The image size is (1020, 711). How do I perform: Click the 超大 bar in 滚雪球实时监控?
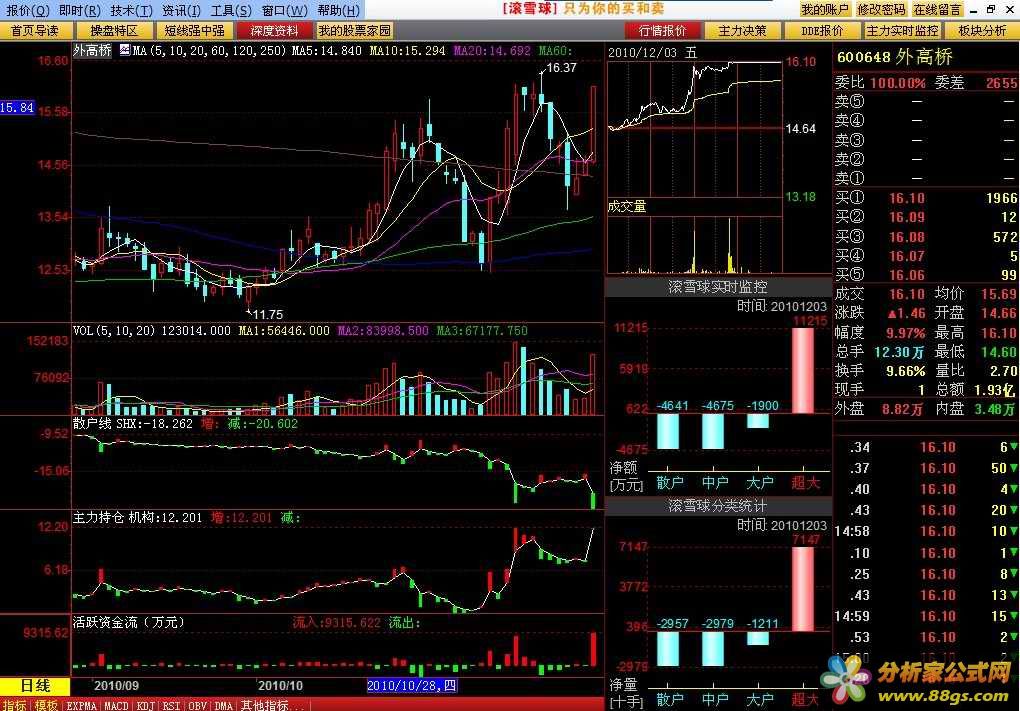point(803,370)
